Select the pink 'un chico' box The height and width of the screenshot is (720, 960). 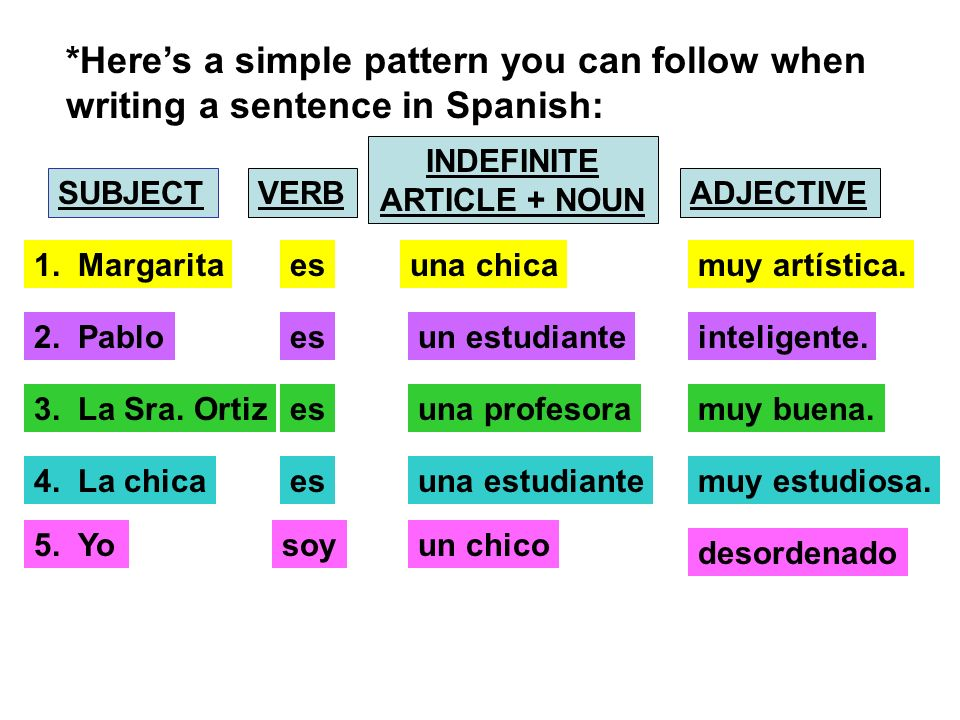(484, 544)
